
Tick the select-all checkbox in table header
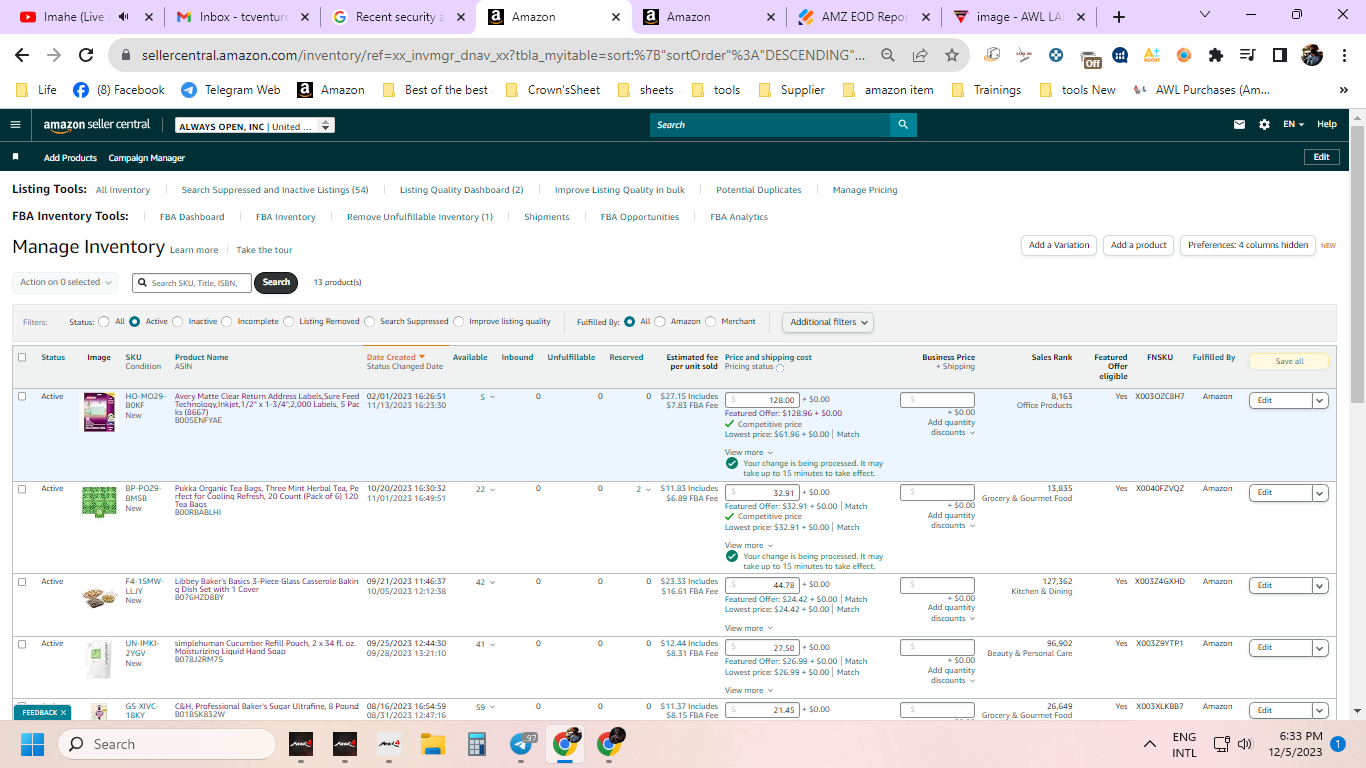point(22,357)
